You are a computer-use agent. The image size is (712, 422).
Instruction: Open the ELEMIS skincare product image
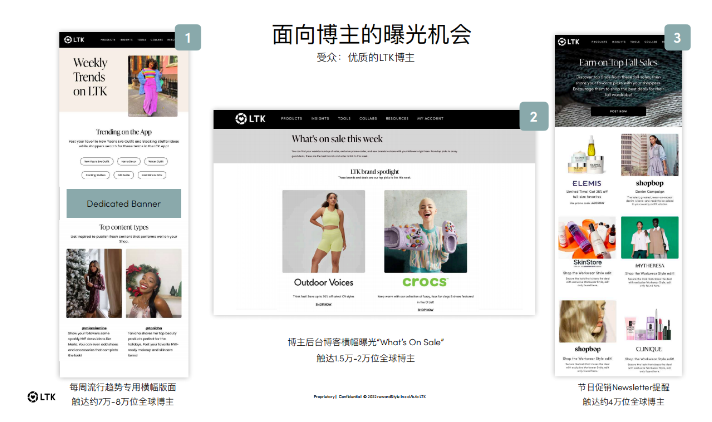[x=587, y=155]
